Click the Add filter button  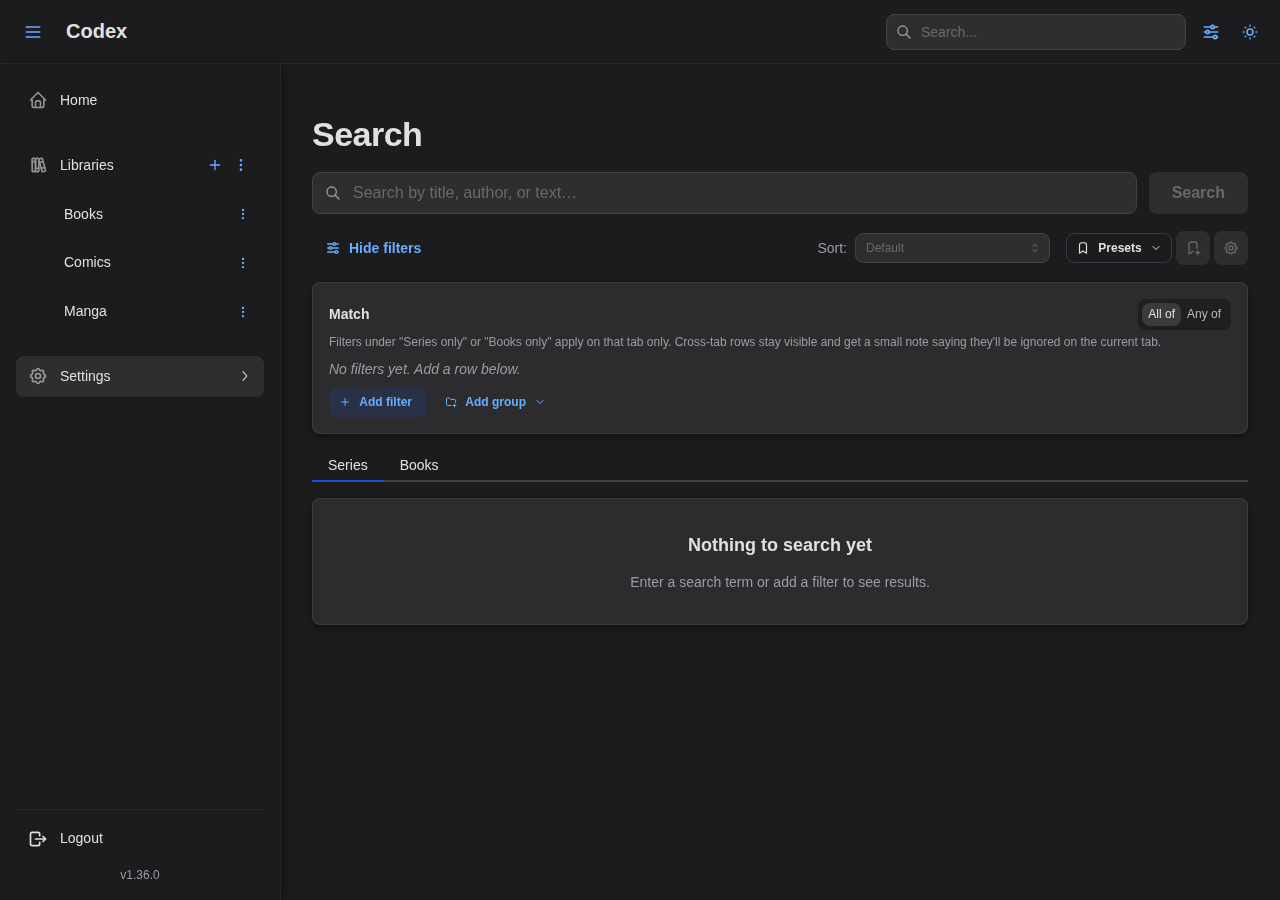(x=378, y=402)
